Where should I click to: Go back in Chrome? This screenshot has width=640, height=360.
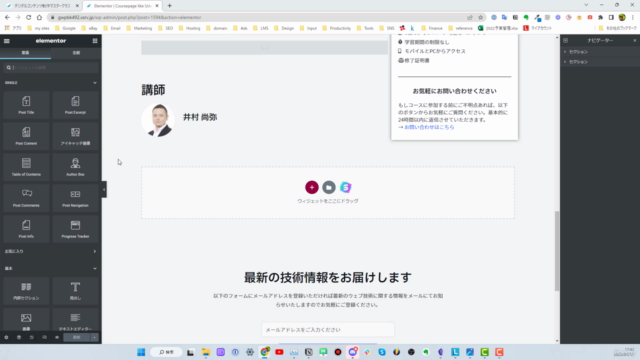(7, 18)
